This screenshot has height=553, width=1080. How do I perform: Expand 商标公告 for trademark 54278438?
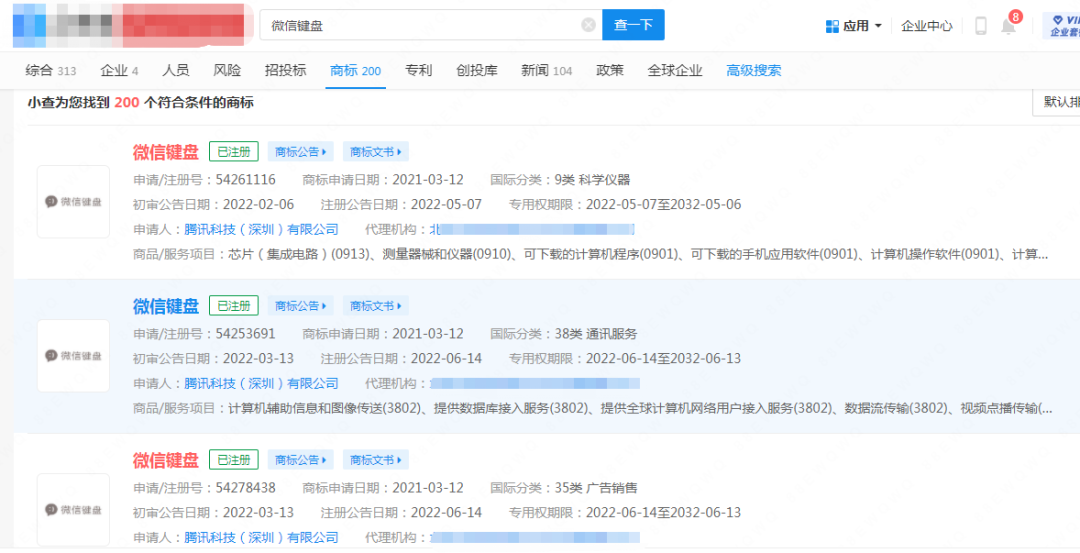[x=300, y=459]
